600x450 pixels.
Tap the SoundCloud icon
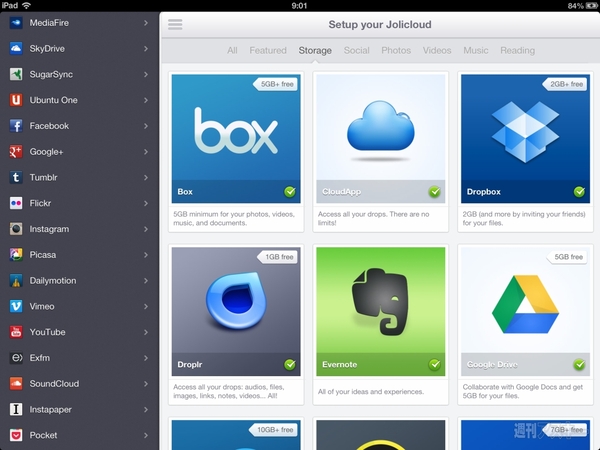click(x=16, y=384)
